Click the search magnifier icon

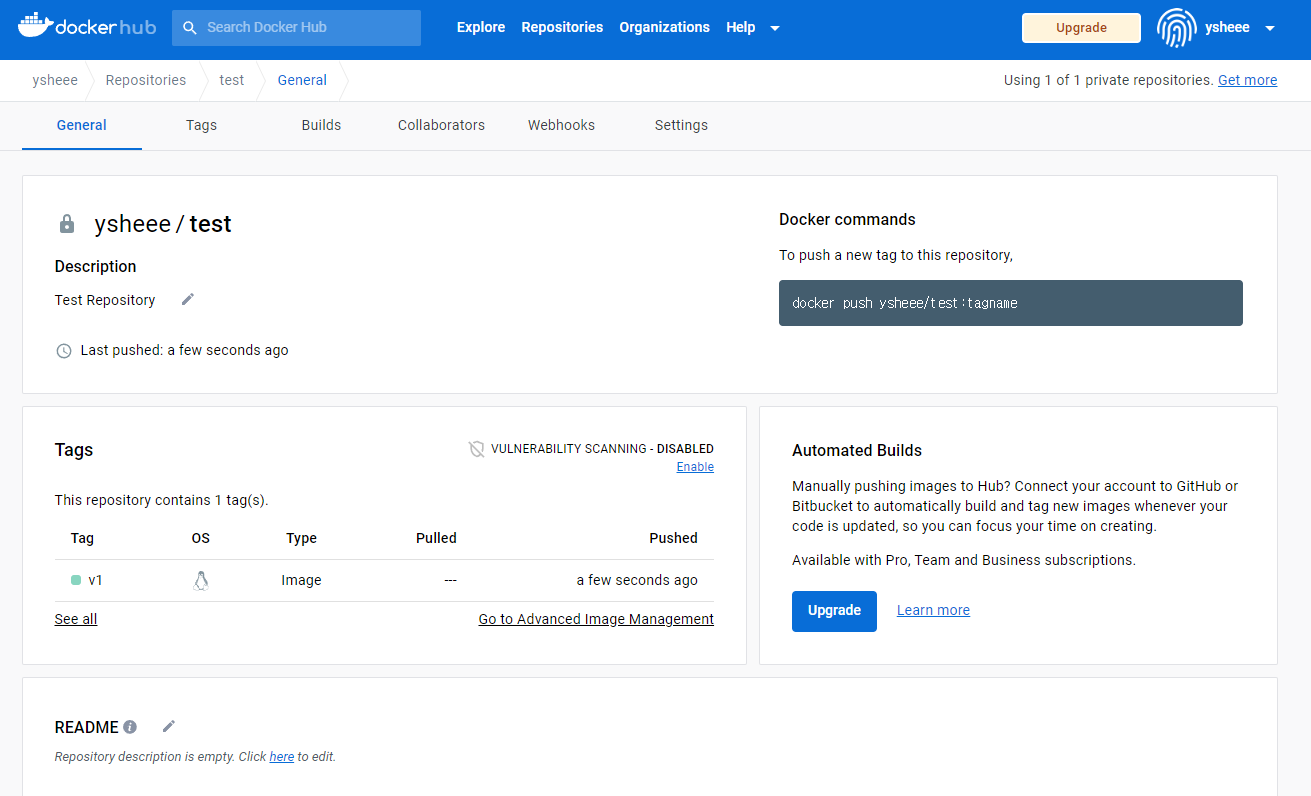(x=189, y=28)
